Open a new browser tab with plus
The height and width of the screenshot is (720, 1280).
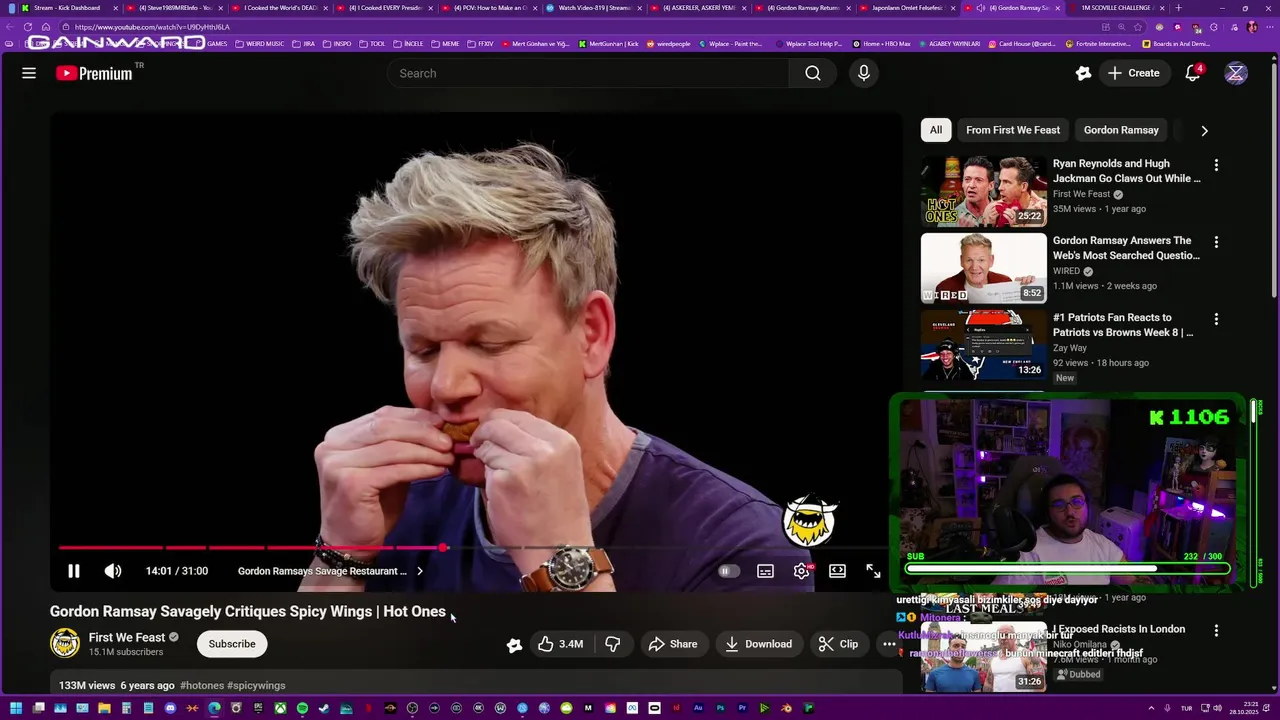coord(1178,8)
